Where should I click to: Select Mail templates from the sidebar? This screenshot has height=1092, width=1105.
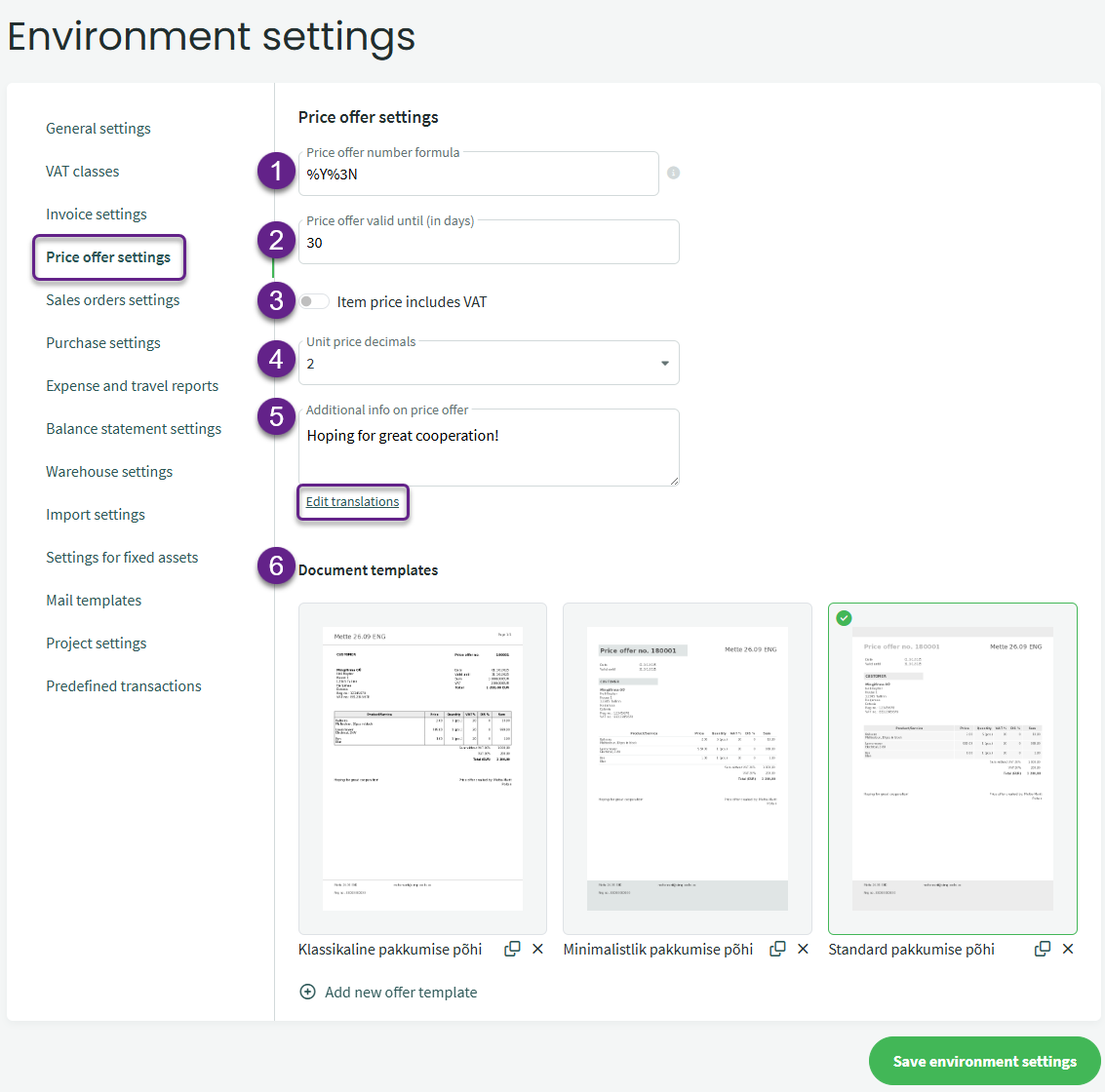pos(94,601)
